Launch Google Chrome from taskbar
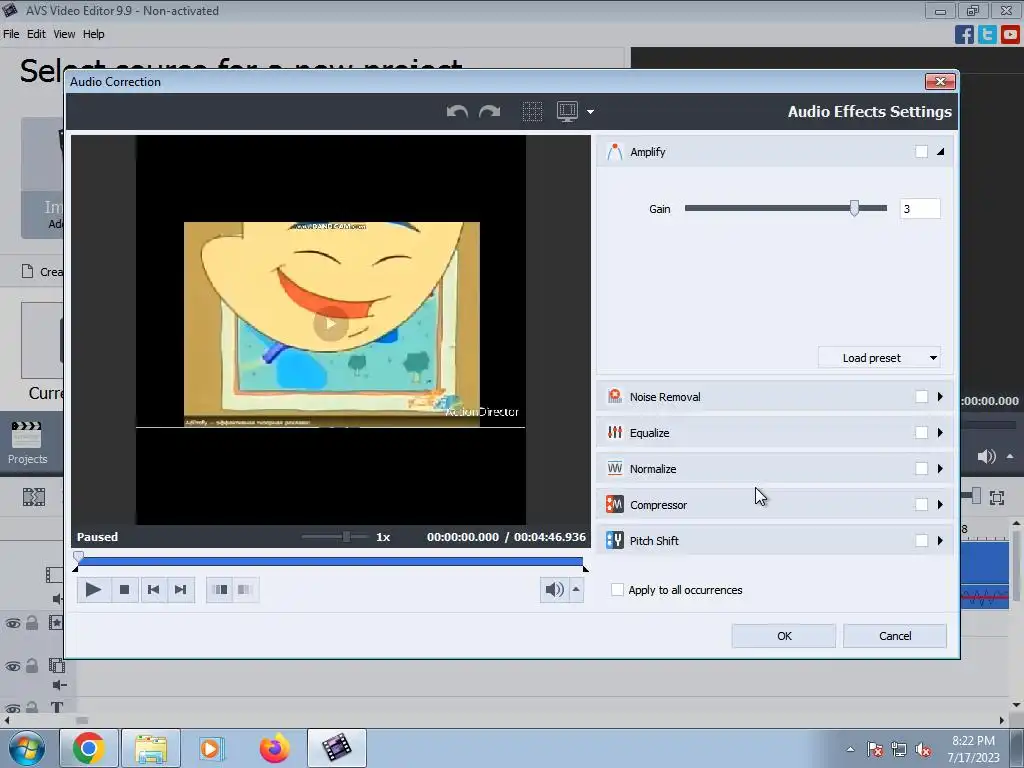This screenshot has width=1024, height=768. point(89,748)
